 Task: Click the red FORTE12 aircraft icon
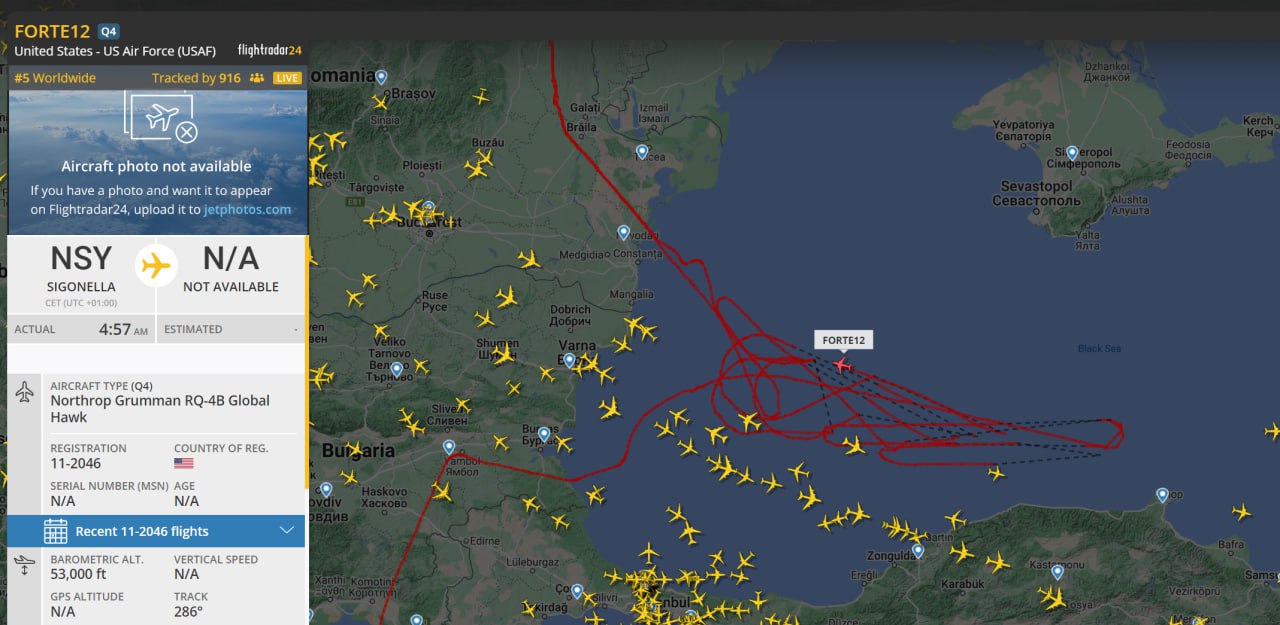[x=842, y=366]
